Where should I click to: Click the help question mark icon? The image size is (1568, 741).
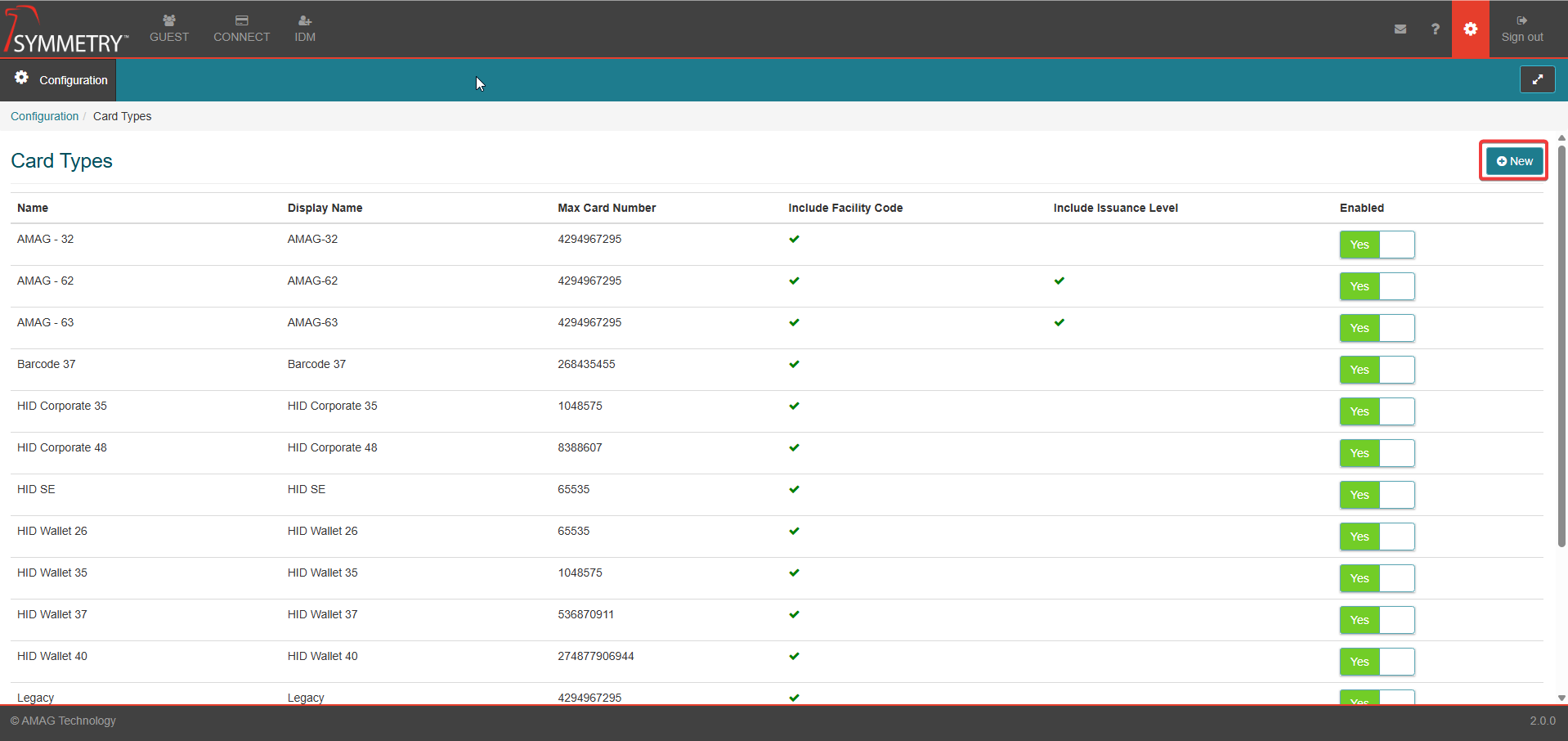pyautogui.click(x=1435, y=29)
